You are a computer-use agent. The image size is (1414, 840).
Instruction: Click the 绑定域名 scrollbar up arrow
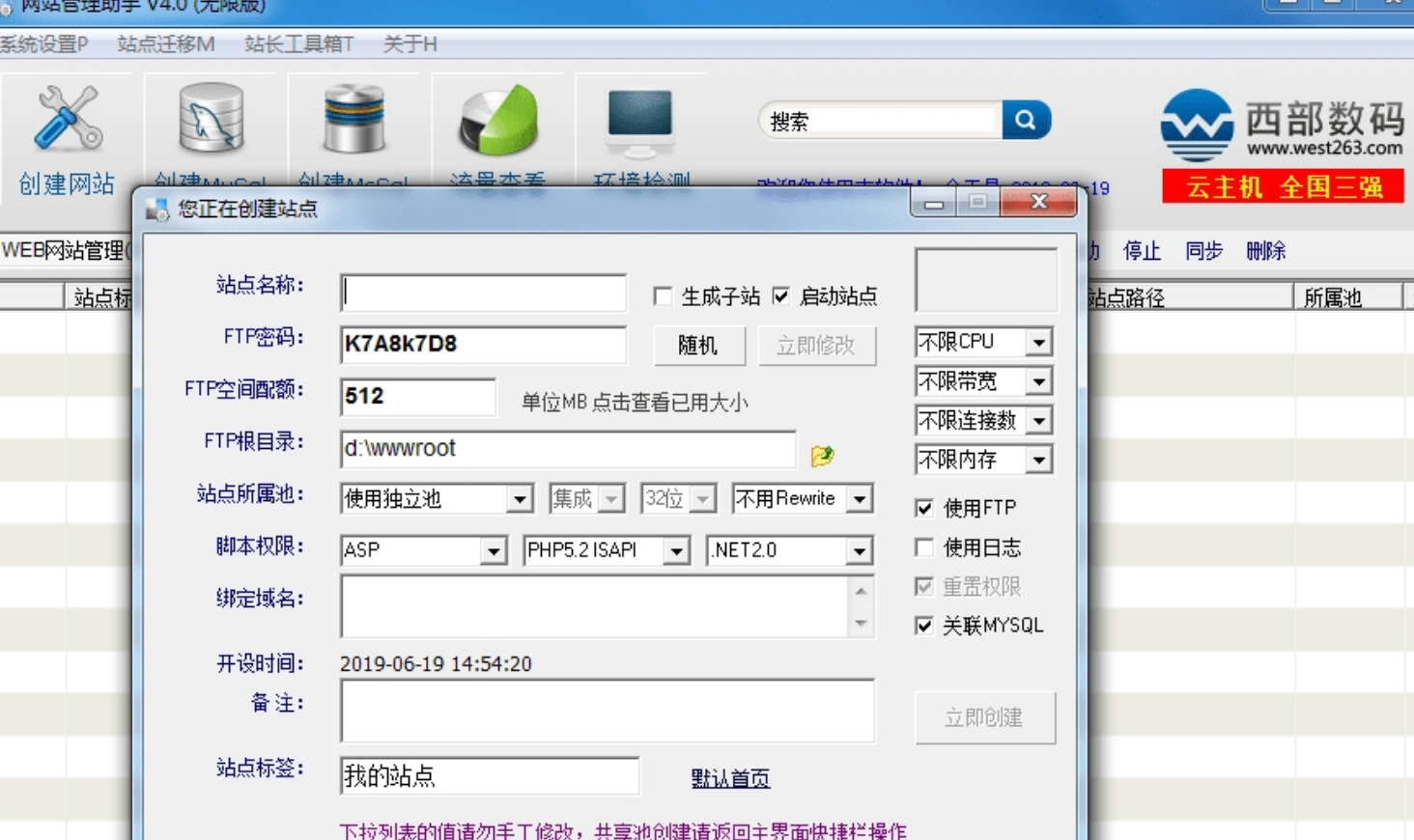tap(861, 590)
